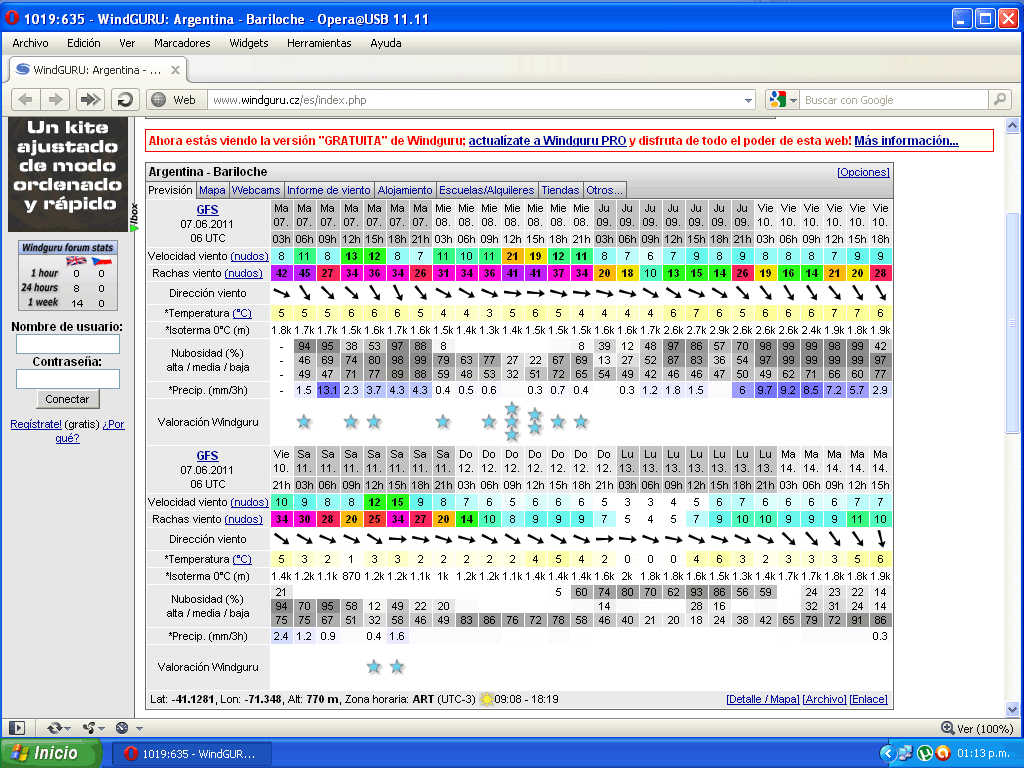Open the Inicio start button

click(51, 753)
